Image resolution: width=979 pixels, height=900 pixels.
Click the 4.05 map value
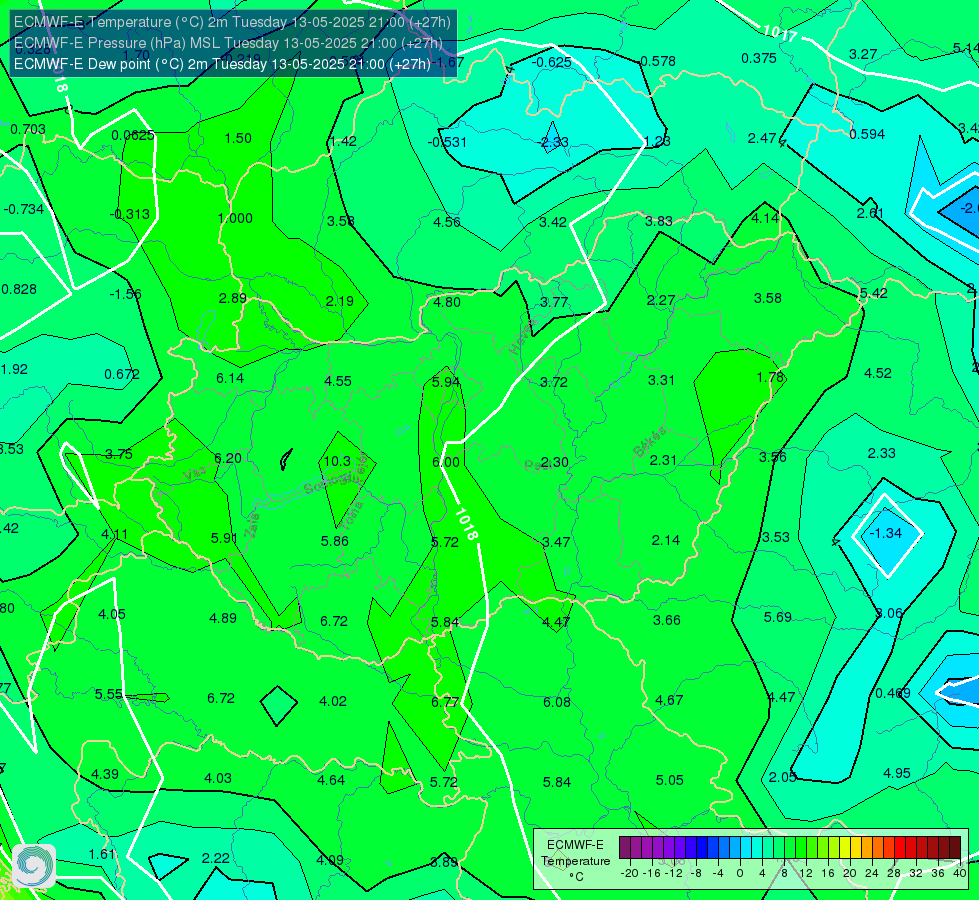112,614
